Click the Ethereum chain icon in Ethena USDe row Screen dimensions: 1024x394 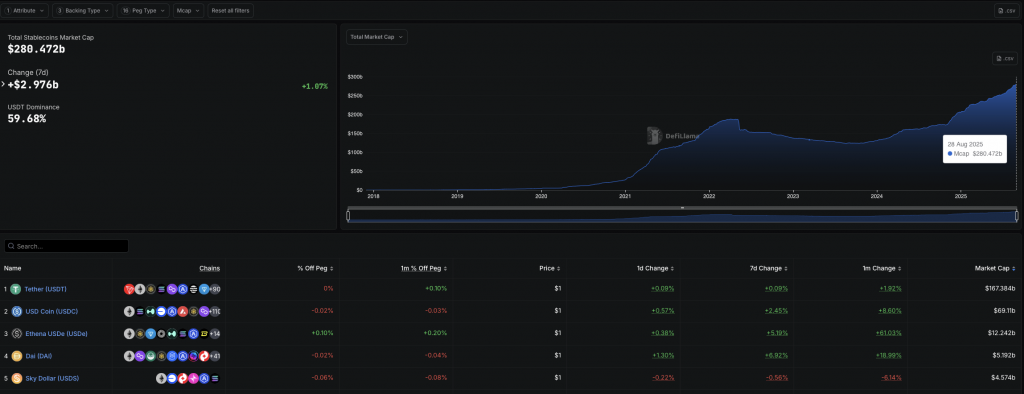[129, 333]
